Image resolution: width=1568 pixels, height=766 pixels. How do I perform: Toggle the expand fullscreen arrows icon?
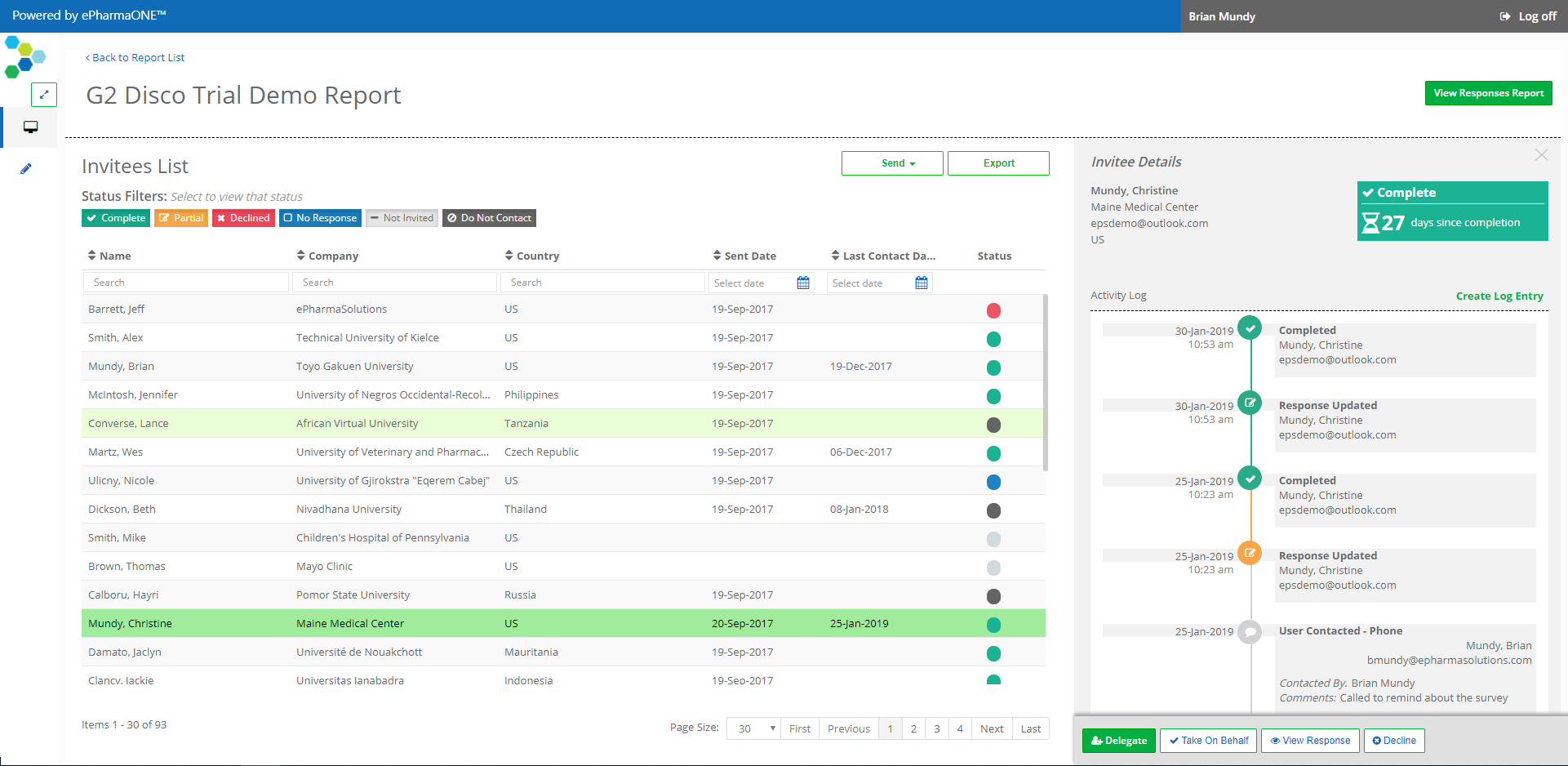tap(44, 95)
